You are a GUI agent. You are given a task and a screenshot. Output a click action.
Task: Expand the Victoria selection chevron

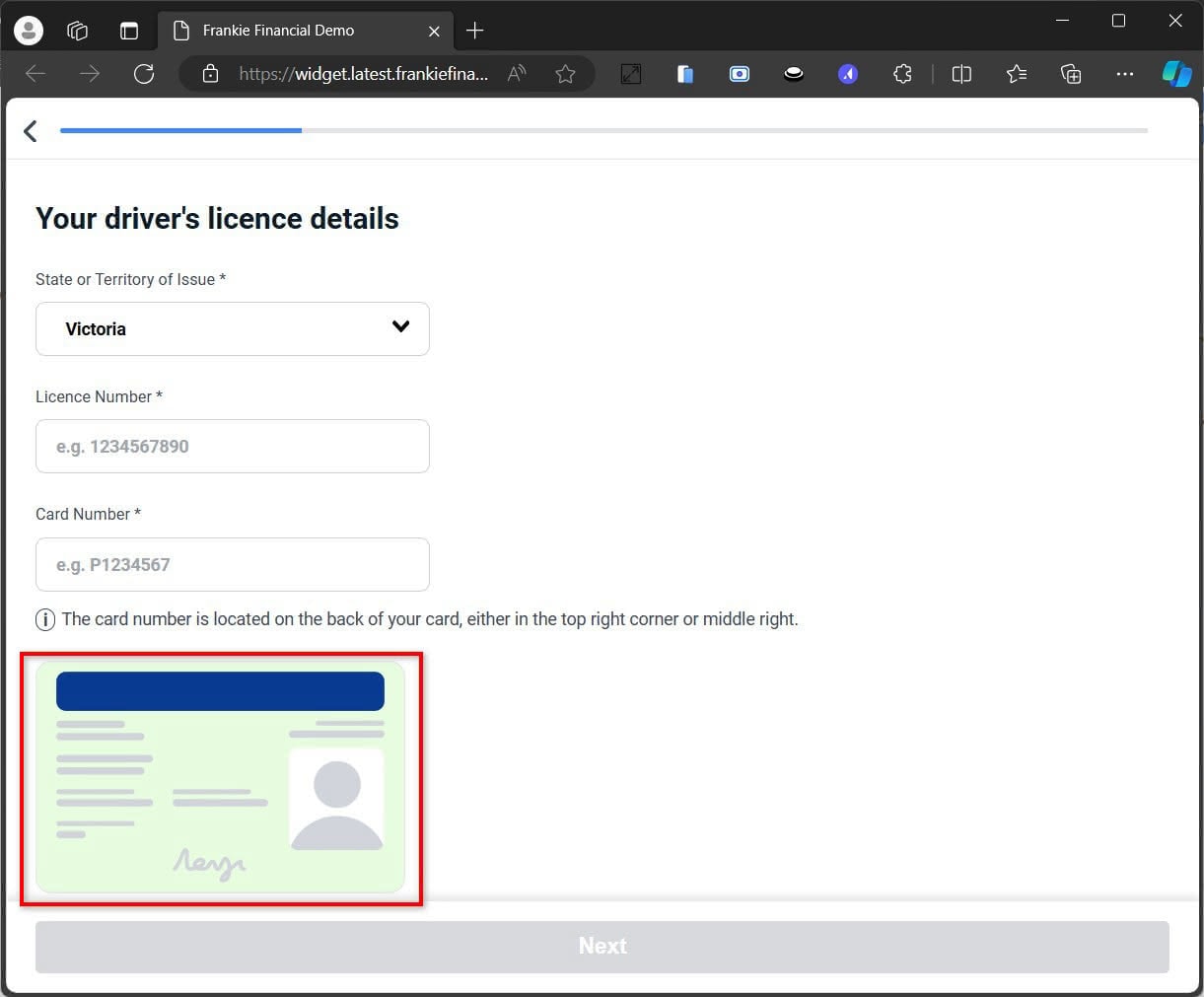click(x=400, y=326)
